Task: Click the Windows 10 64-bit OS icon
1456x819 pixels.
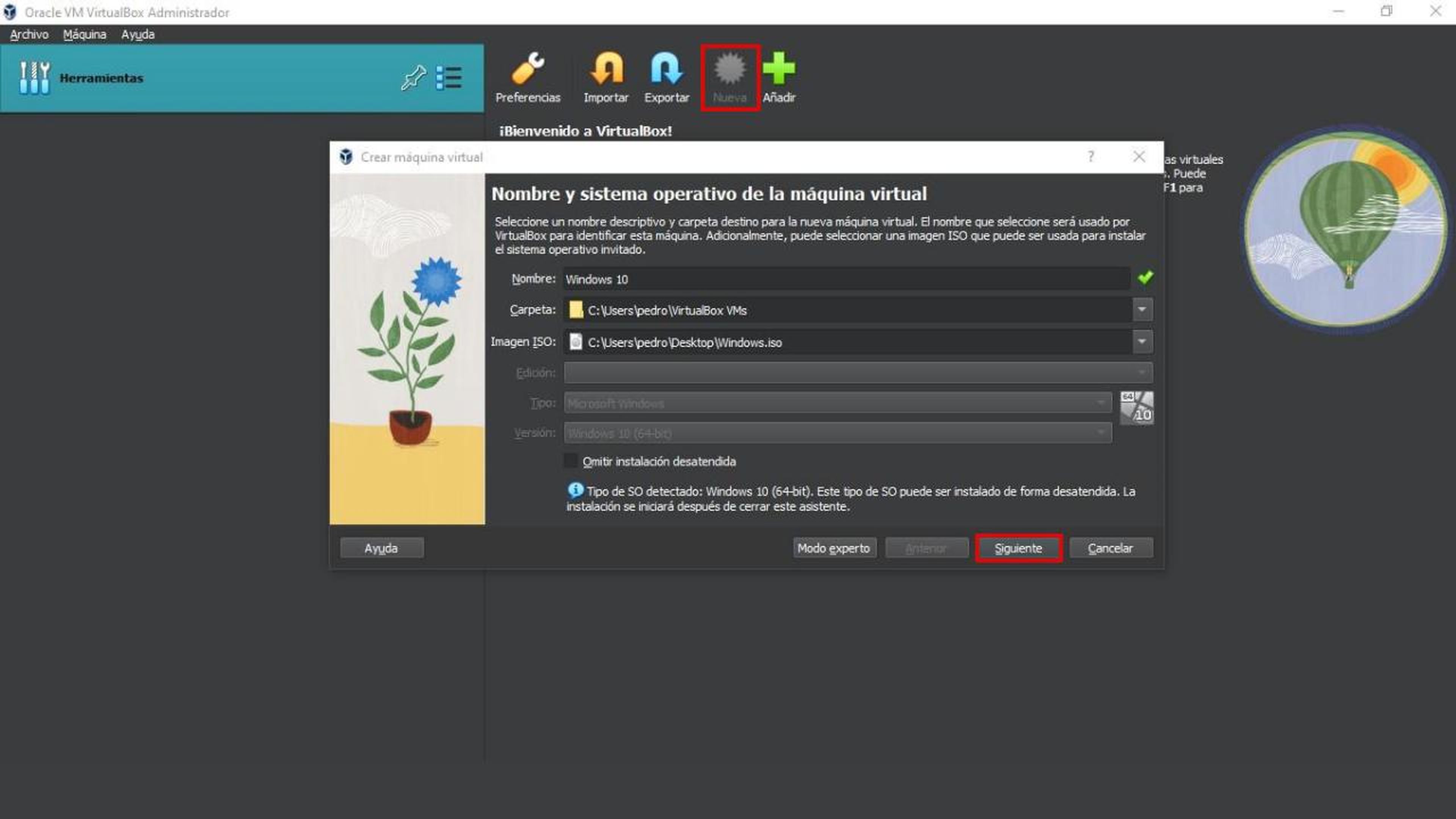Action: (1137, 408)
